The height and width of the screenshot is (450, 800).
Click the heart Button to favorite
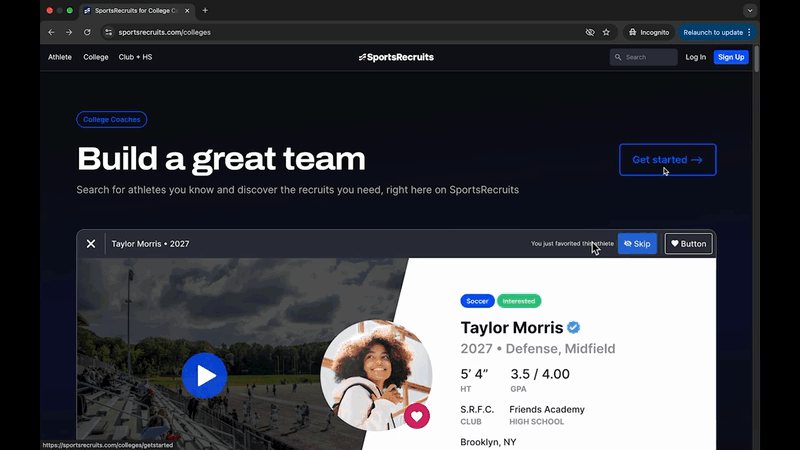(x=688, y=244)
